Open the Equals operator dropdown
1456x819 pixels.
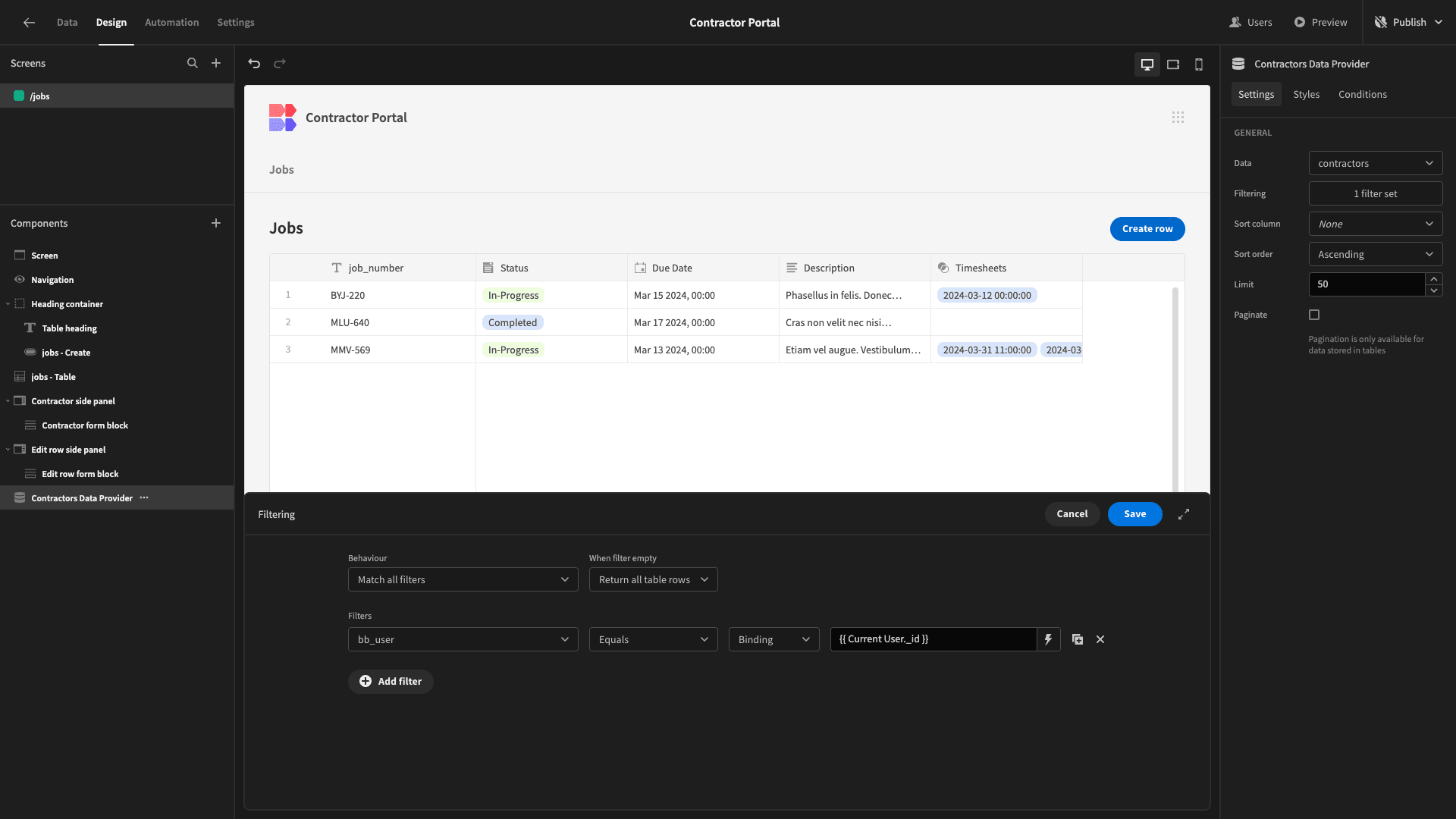tap(653, 639)
